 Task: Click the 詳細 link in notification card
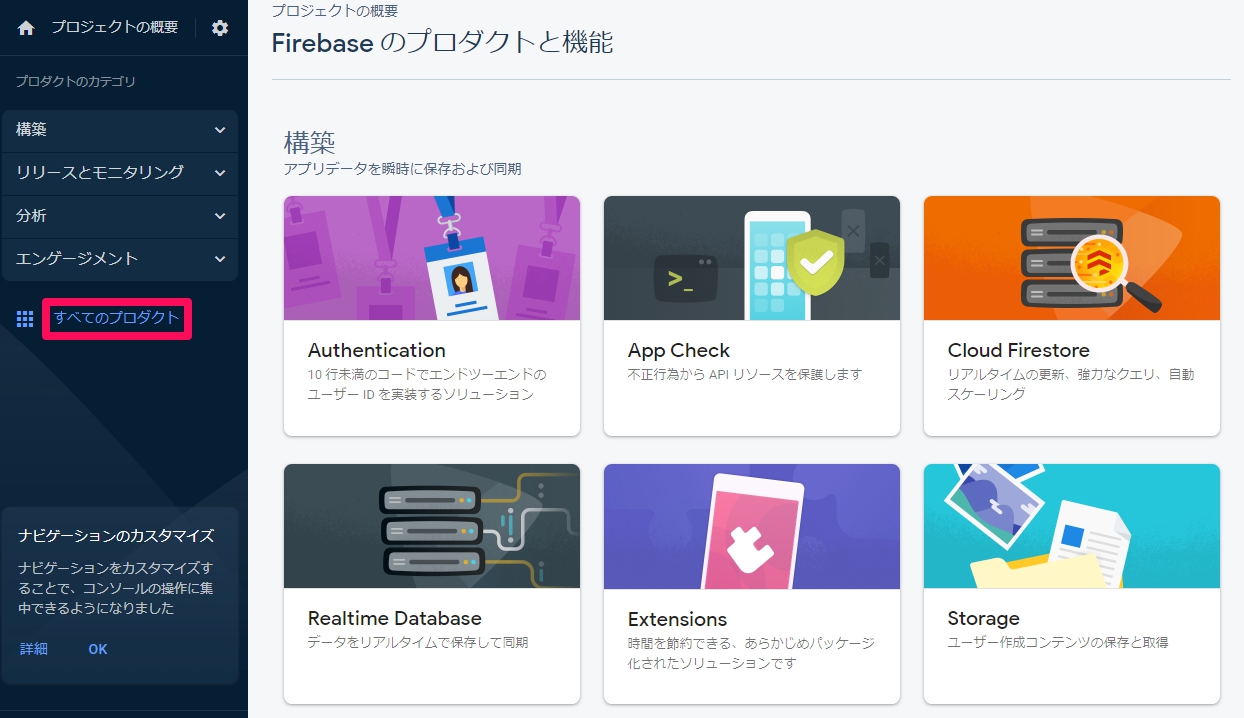coord(34,649)
